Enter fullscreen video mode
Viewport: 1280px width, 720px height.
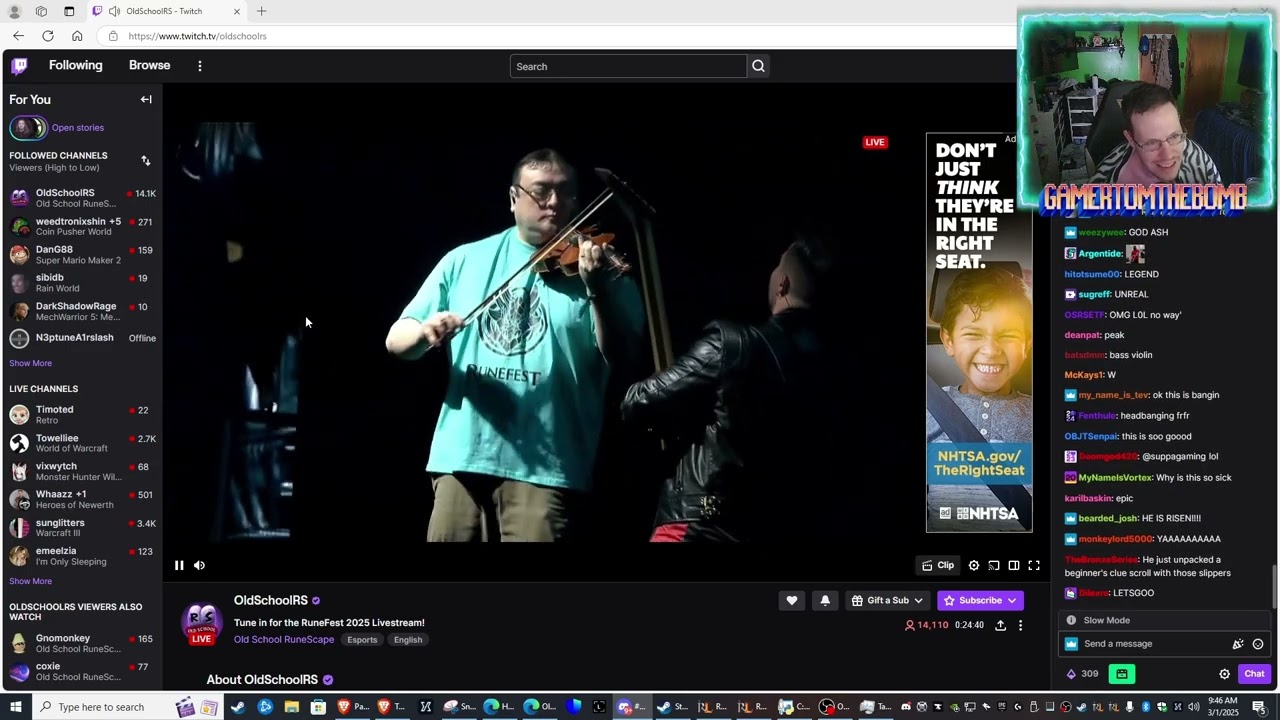tap(1034, 565)
